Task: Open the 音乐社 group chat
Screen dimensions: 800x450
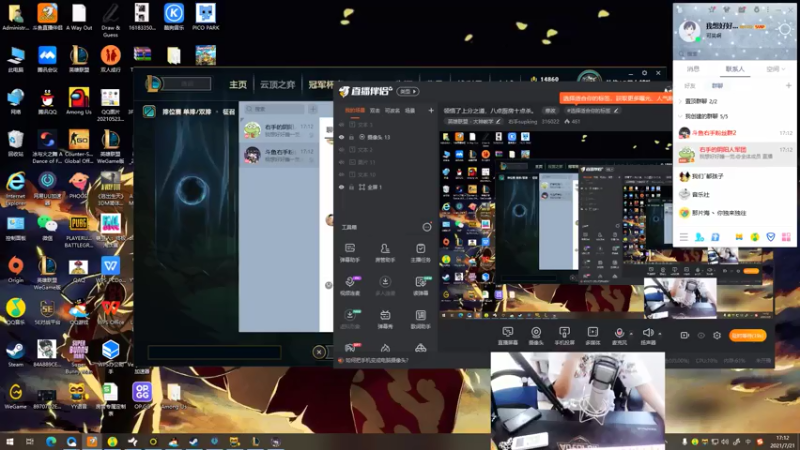Action: pos(735,194)
